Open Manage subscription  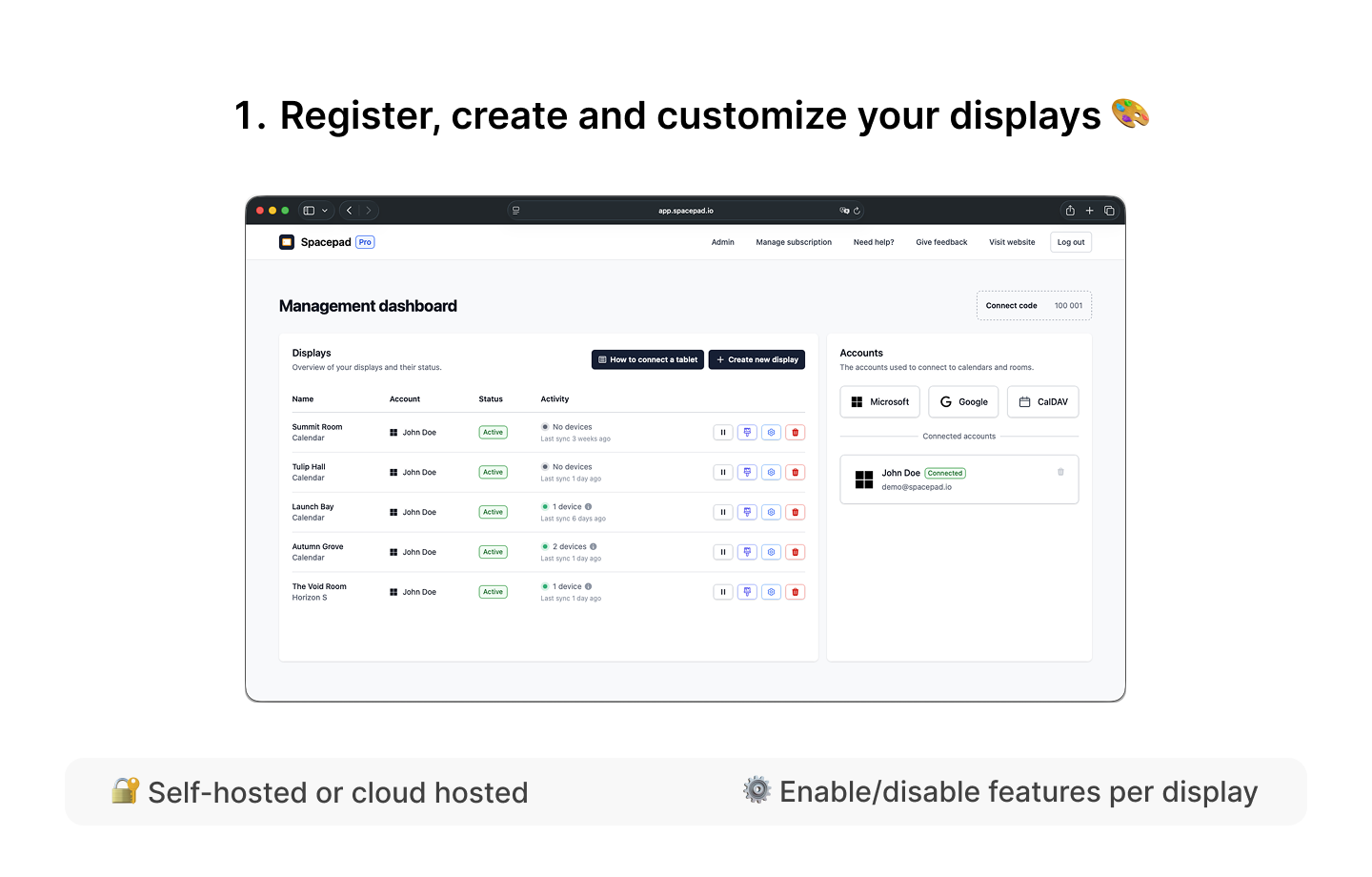[794, 242]
